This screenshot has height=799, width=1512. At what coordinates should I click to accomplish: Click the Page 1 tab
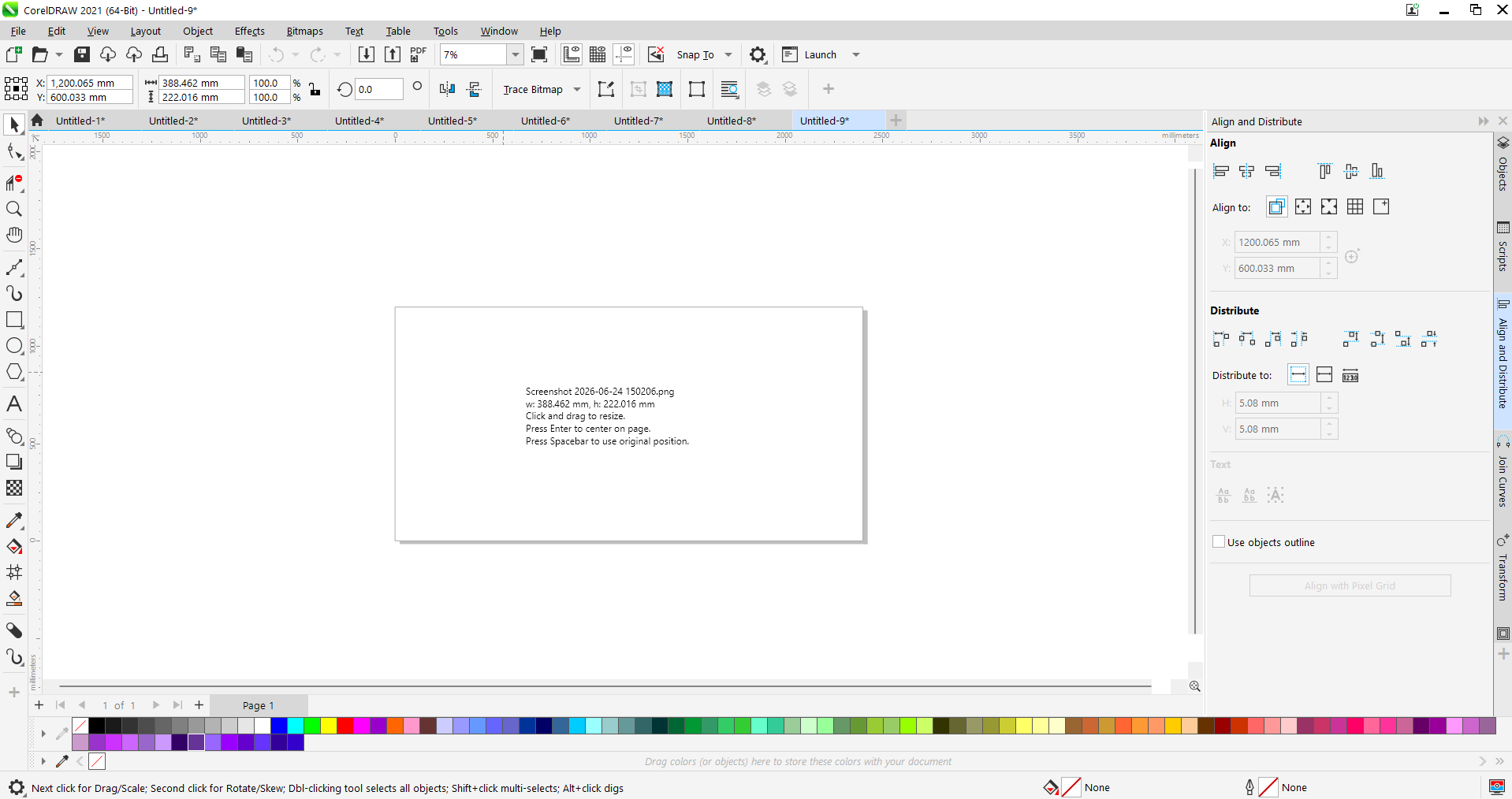(x=259, y=705)
